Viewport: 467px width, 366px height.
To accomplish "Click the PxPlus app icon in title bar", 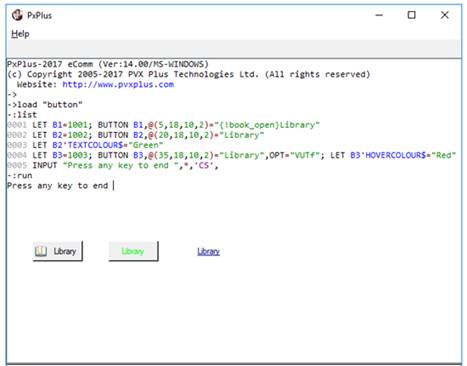I will [x=17, y=15].
